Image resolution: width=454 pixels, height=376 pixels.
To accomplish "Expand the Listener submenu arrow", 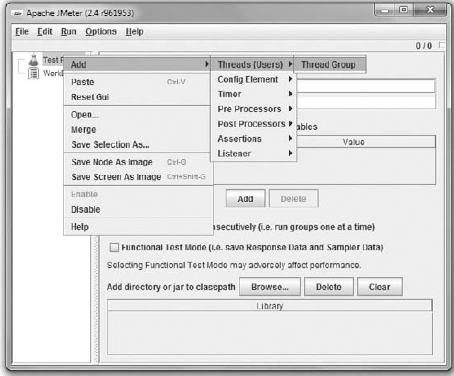I will pyautogui.click(x=290, y=153).
